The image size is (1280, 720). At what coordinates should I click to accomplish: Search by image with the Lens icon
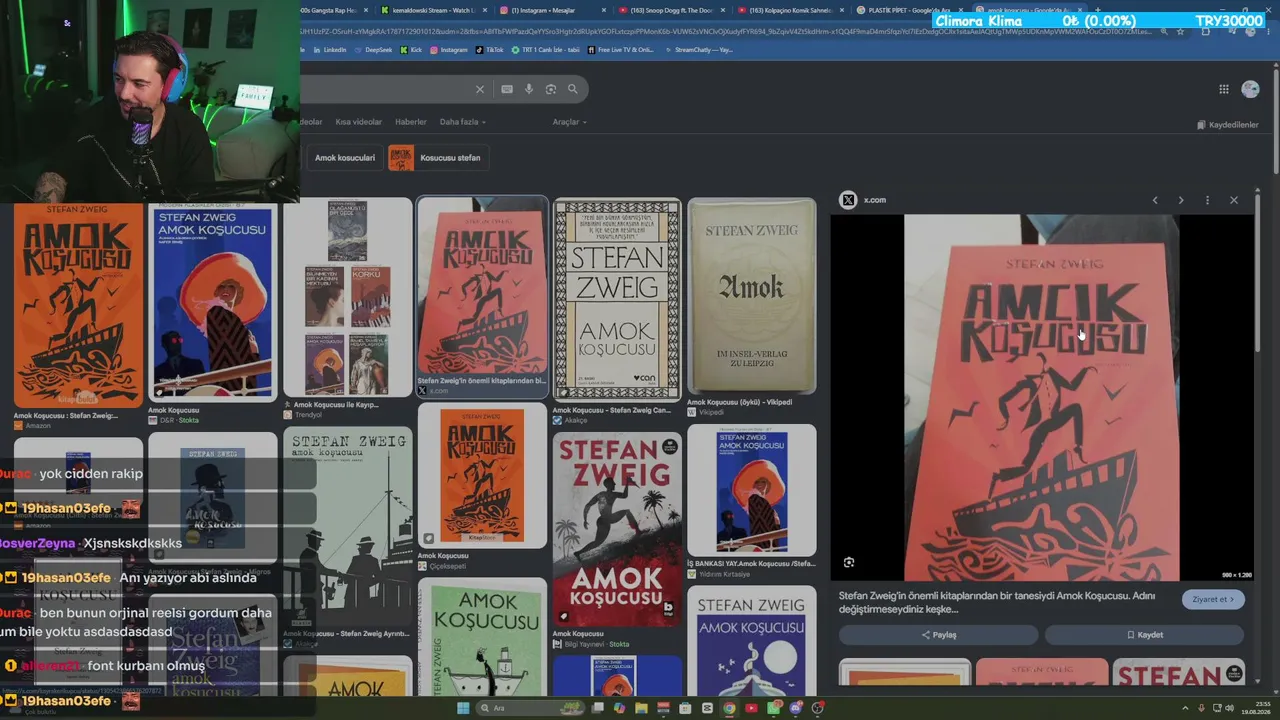pos(551,89)
